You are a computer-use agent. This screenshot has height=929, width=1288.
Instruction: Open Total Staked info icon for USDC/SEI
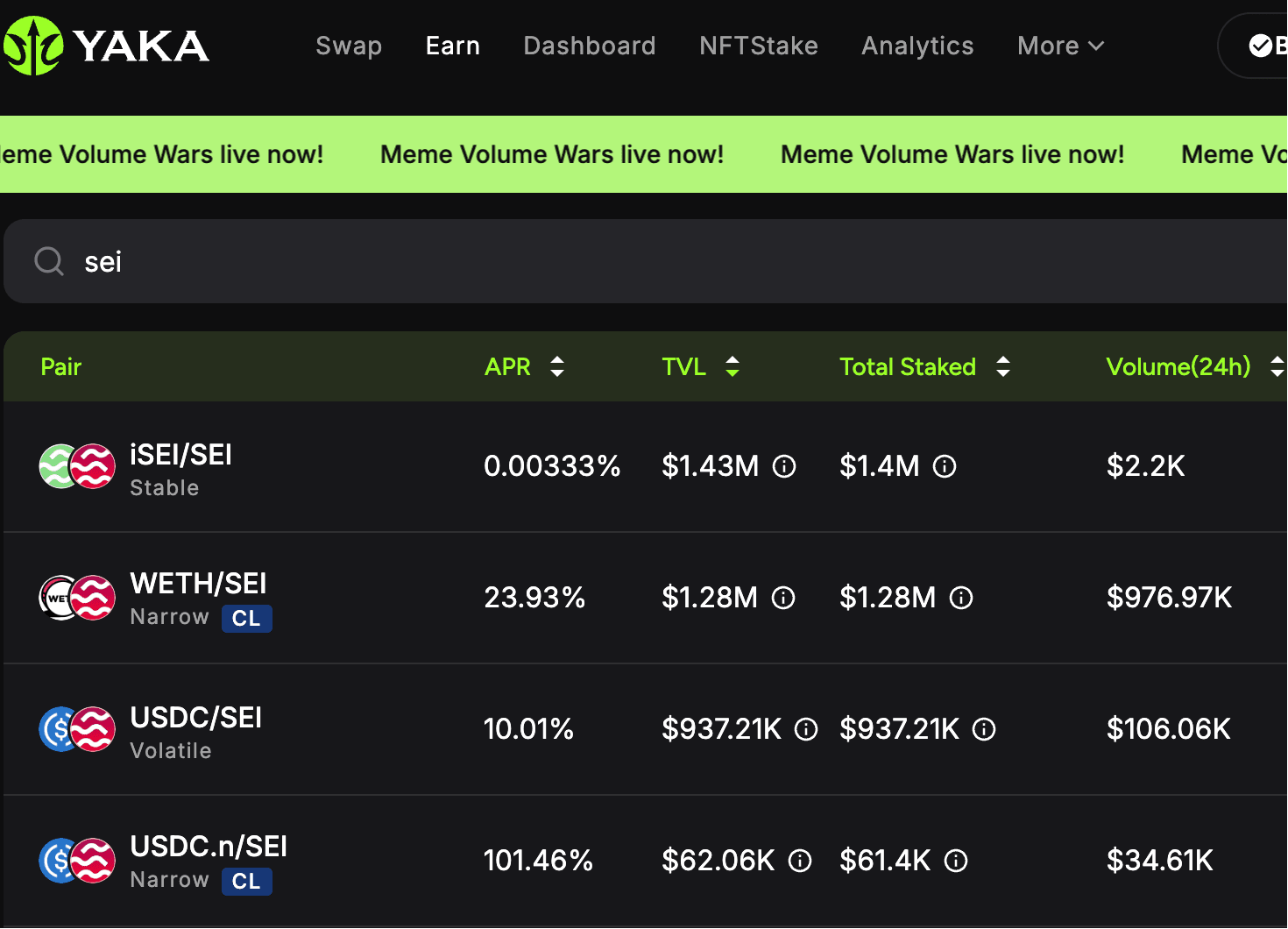point(984,729)
